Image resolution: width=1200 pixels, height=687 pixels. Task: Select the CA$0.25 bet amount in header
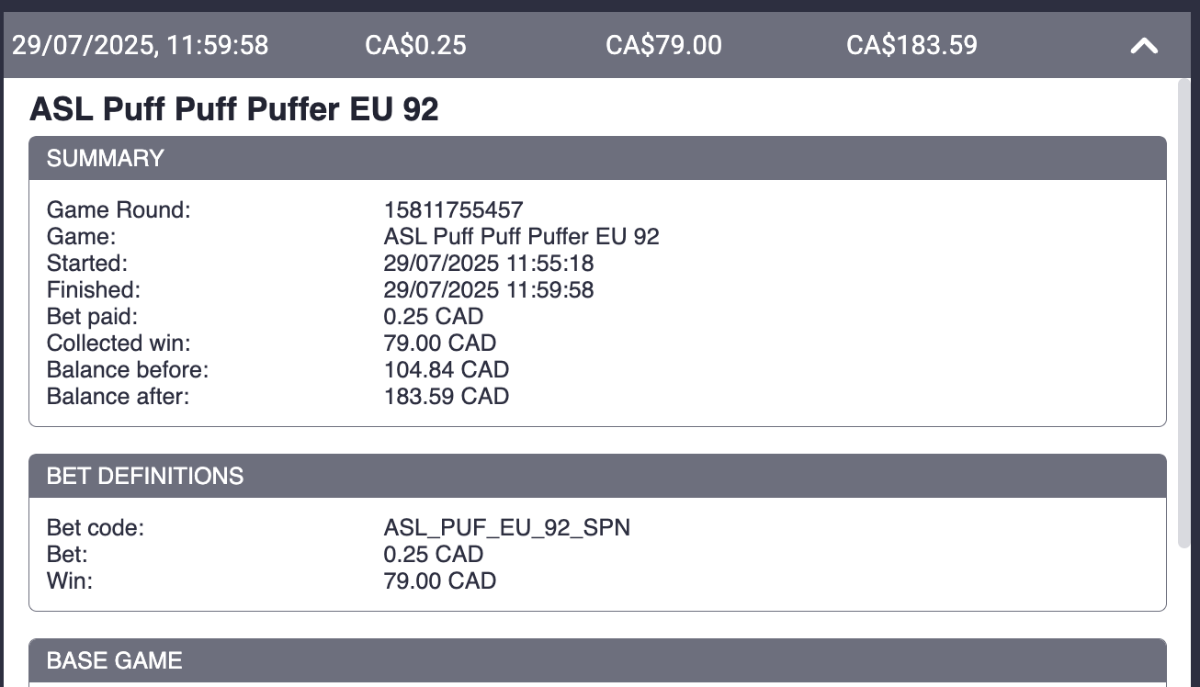click(x=416, y=45)
